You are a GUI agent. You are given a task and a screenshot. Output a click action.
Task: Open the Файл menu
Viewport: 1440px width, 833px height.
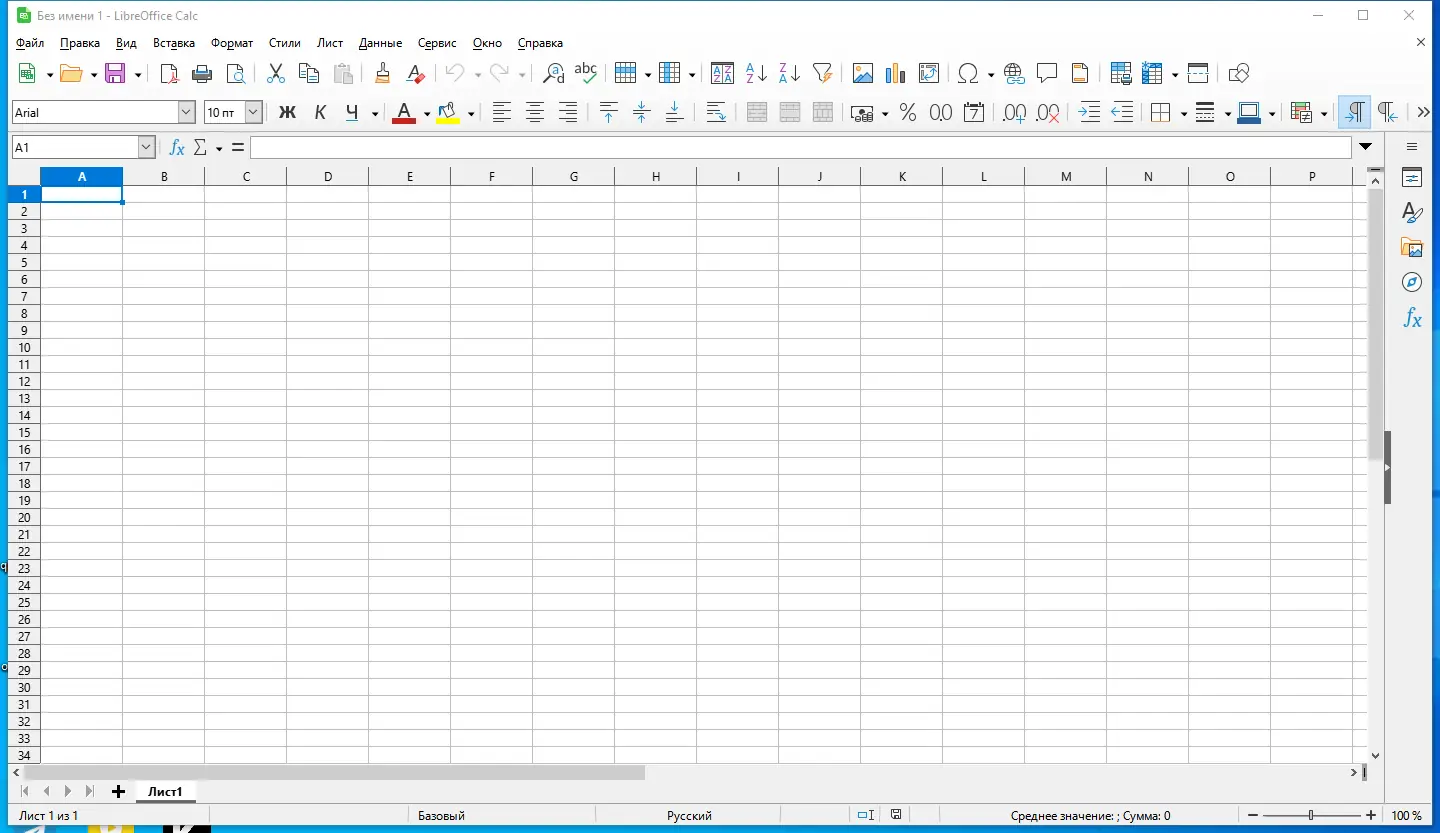click(x=30, y=43)
